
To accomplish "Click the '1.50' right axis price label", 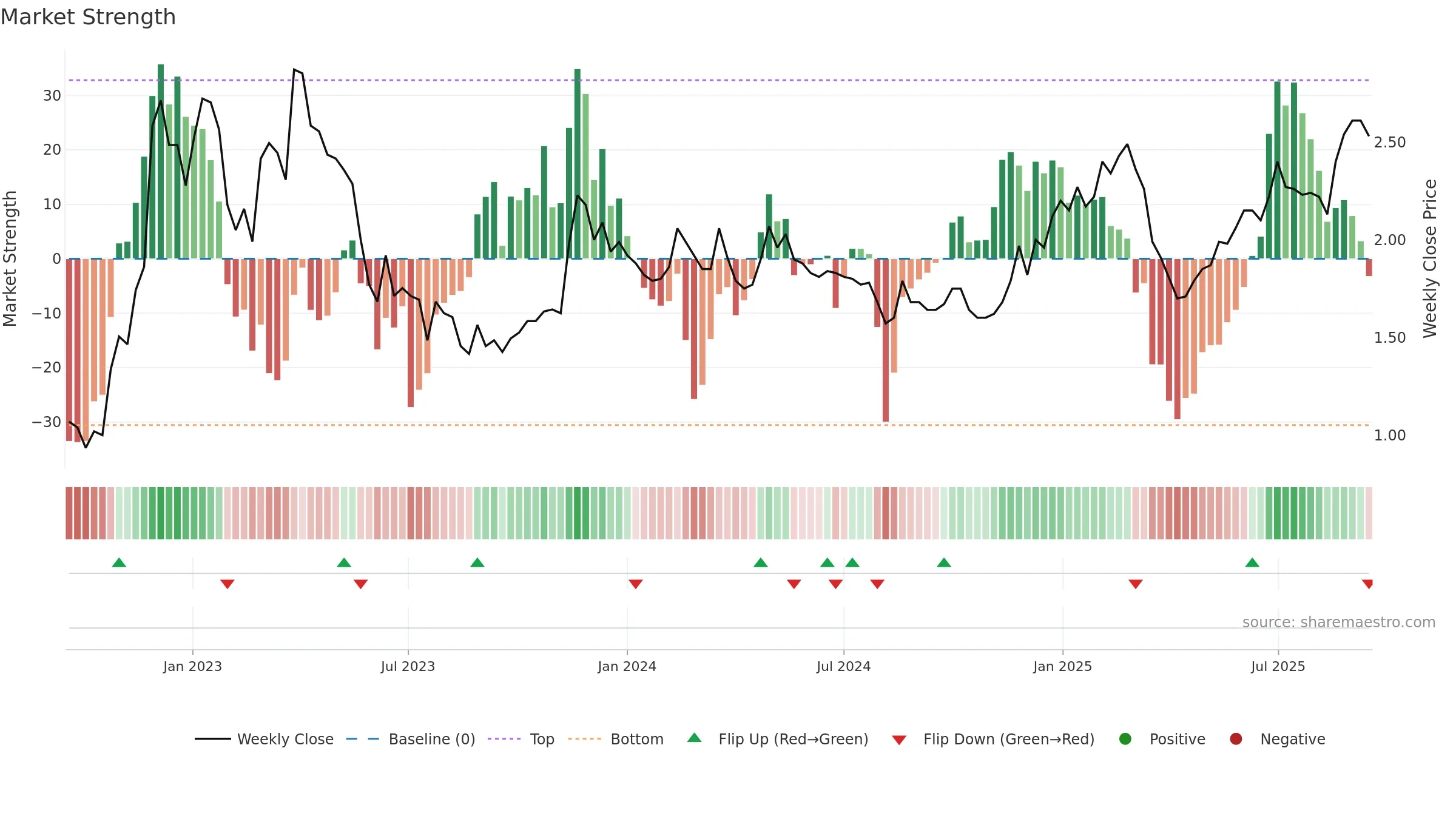I will point(1390,338).
